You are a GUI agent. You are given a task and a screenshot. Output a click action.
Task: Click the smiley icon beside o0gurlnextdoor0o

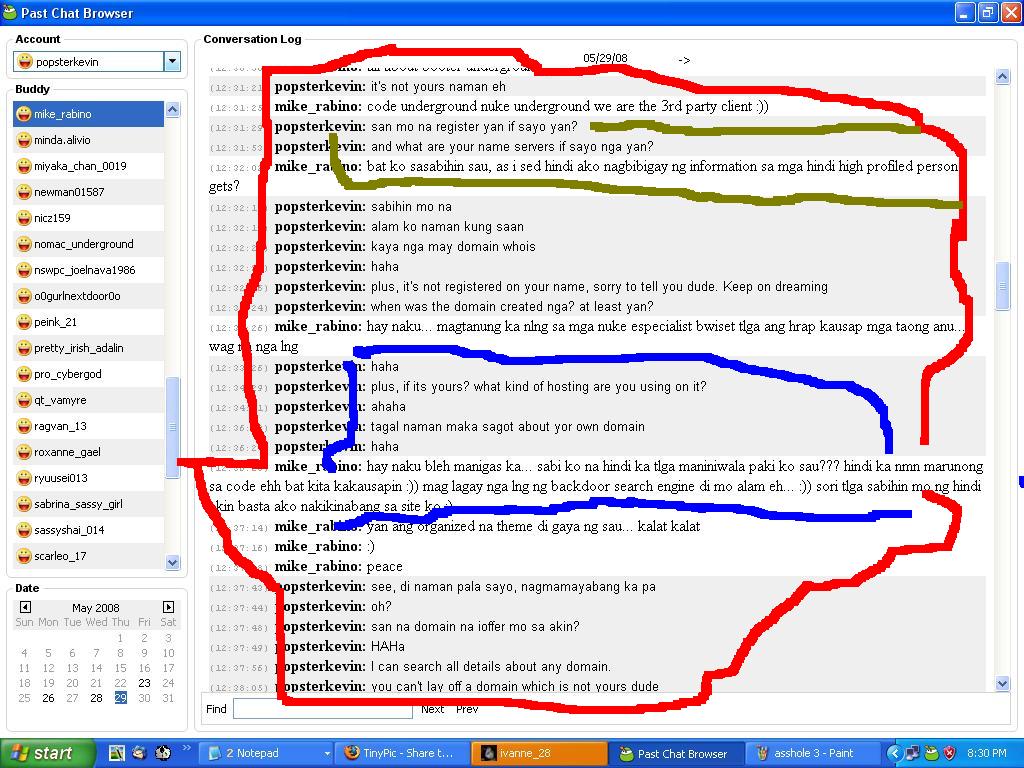pos(24,296)
